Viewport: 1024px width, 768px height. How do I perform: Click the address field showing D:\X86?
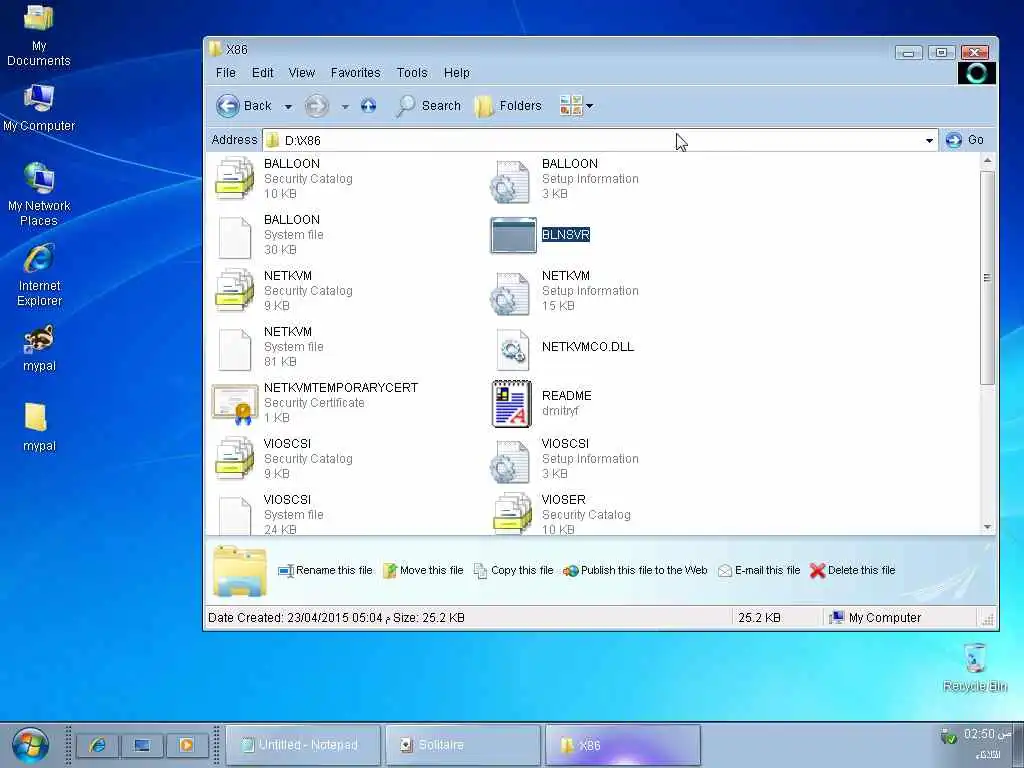(599, 140)
